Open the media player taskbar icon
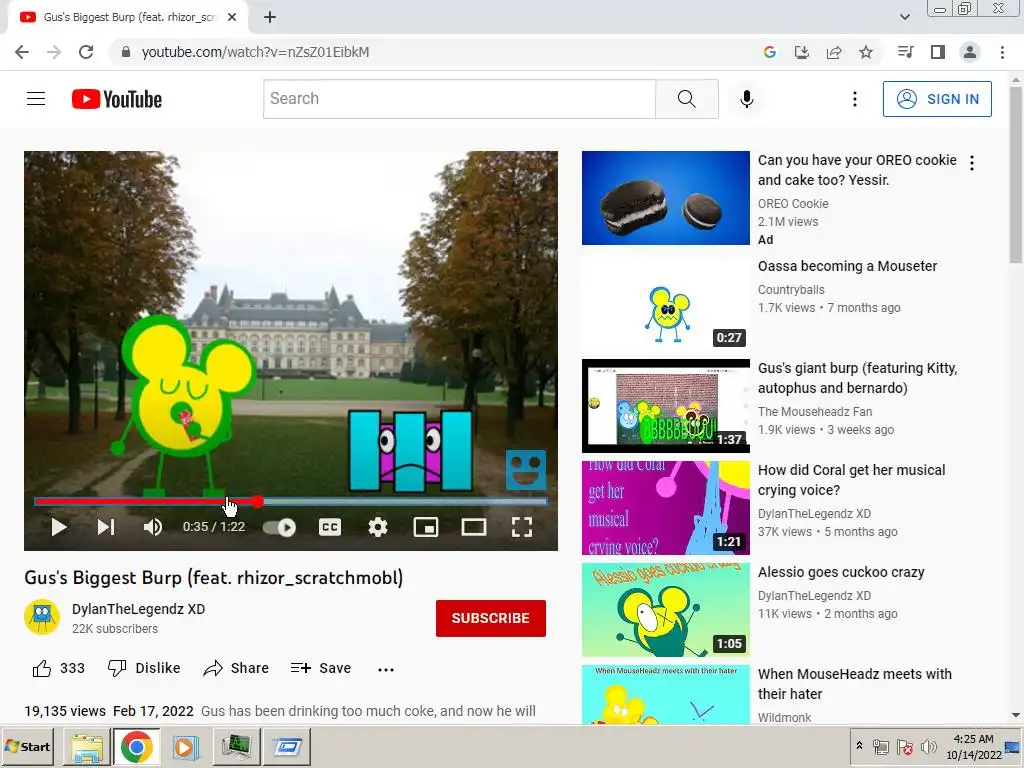Screen dimensions: 1024x768 tap(185, 746)
